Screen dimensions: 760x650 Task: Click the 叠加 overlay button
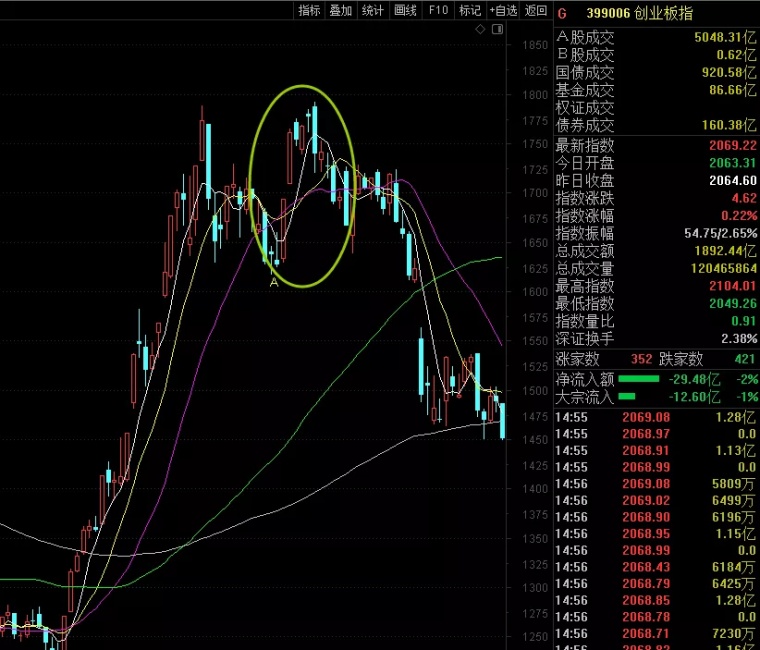tap(341, 10)
